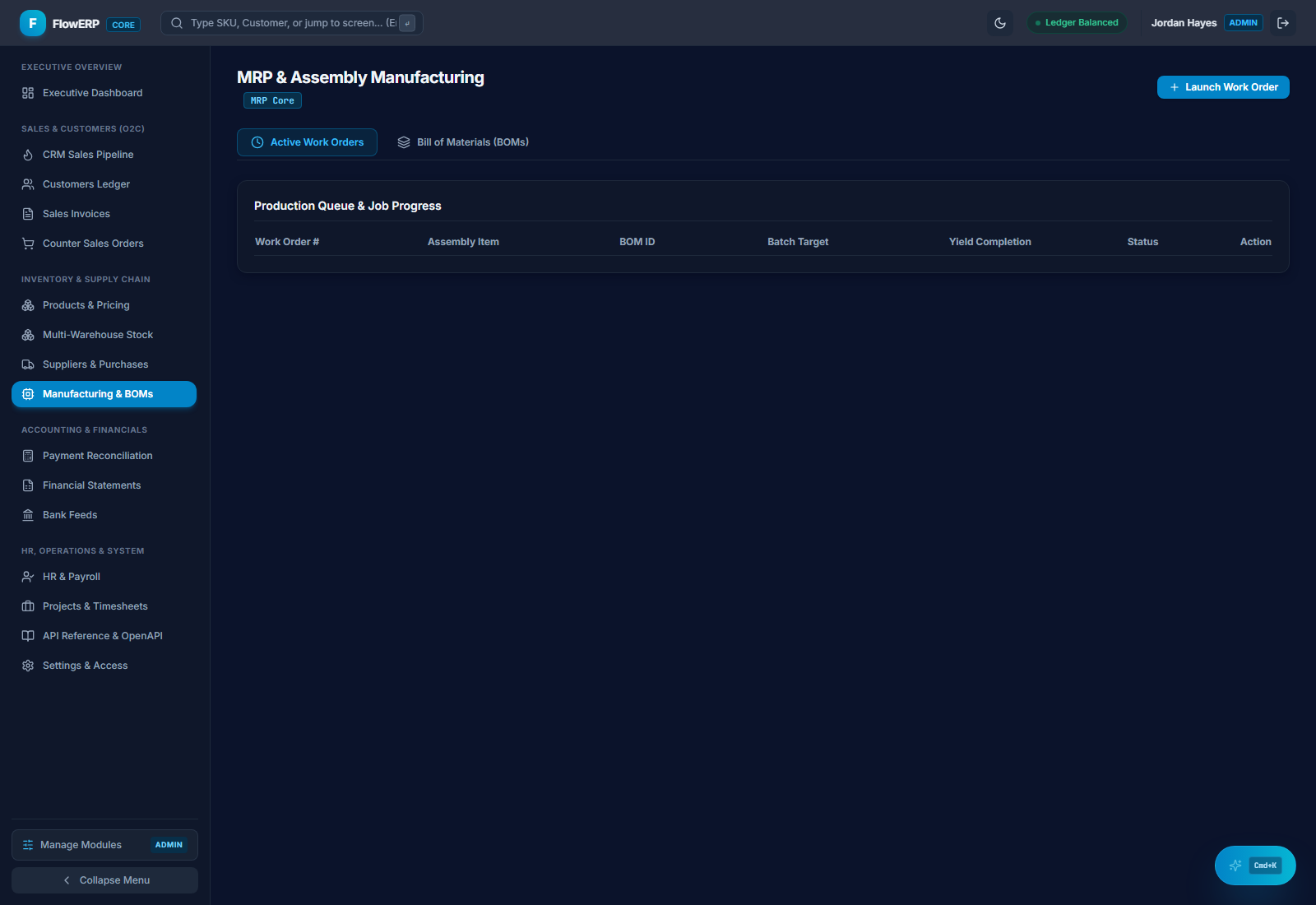Image resolution: width=1316 pixels, height=905 pixels.
Task: Focus the SKU/customer search field
Action: pyautogui.click(x=292, y=23)
